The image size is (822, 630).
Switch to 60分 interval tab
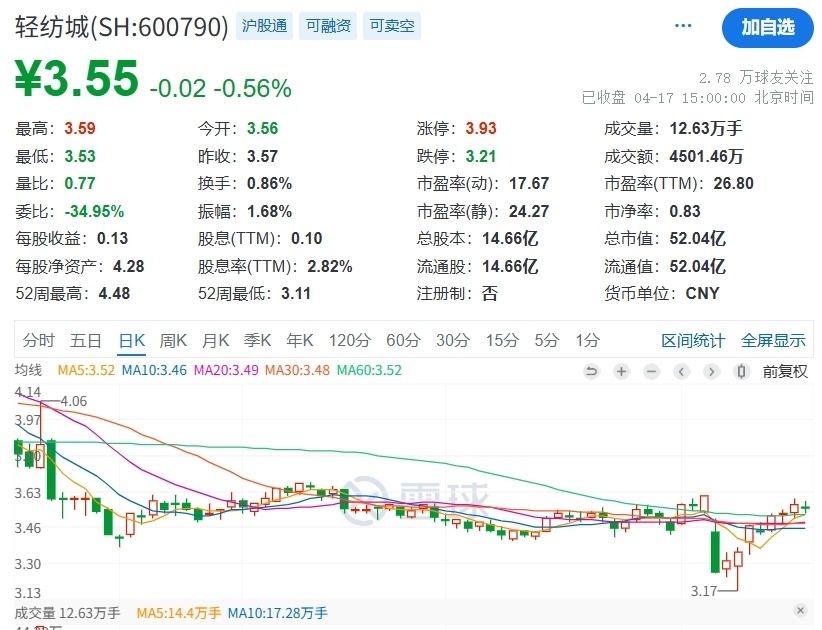click(x=404, y=341)
